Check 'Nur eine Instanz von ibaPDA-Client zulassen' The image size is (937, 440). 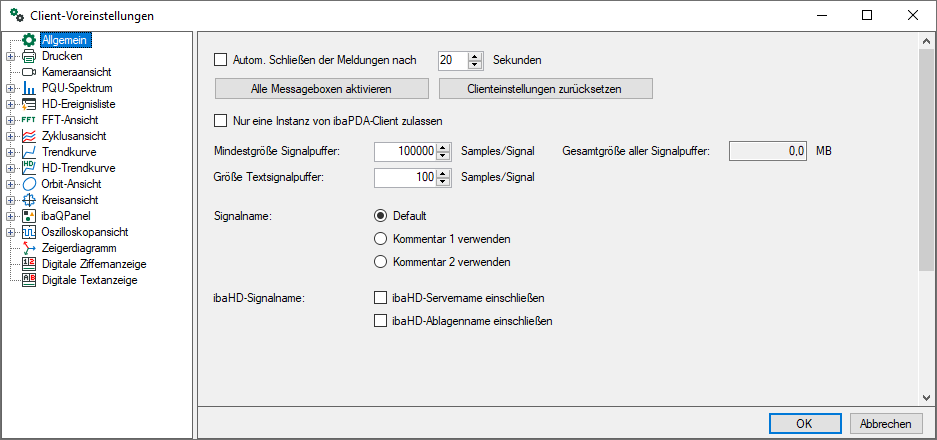coord(222,121)
